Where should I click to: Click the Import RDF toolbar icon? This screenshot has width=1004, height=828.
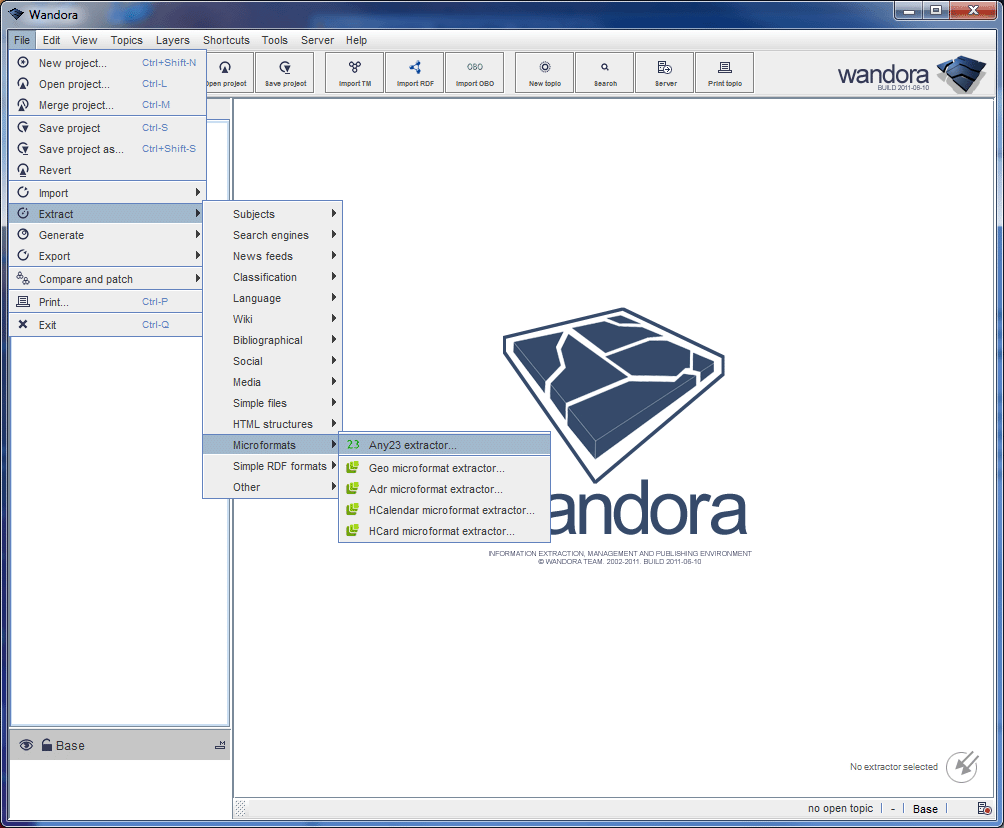pyautogui.click(x=415, y=72)
